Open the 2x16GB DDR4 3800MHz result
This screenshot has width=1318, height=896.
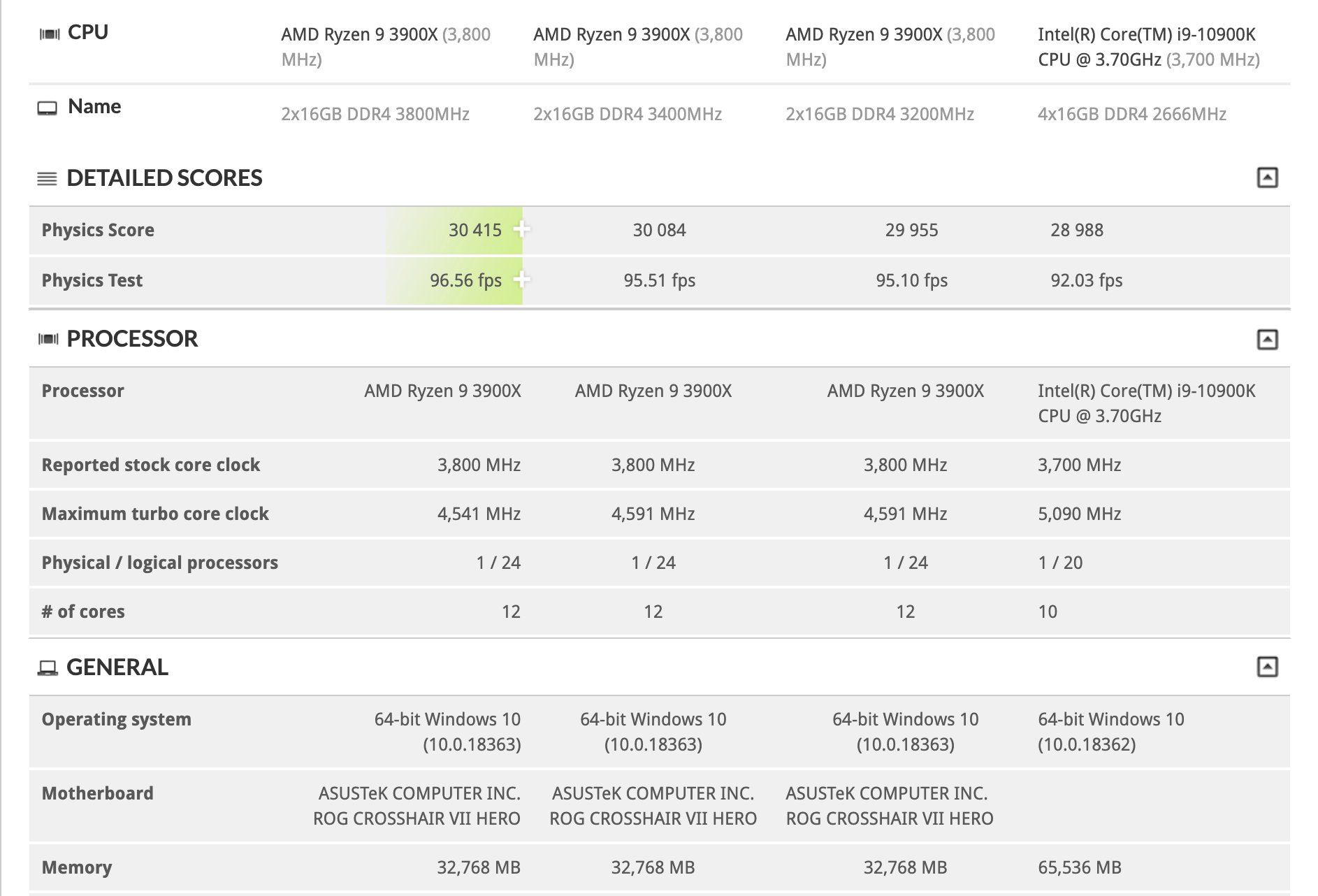point(375,114)
